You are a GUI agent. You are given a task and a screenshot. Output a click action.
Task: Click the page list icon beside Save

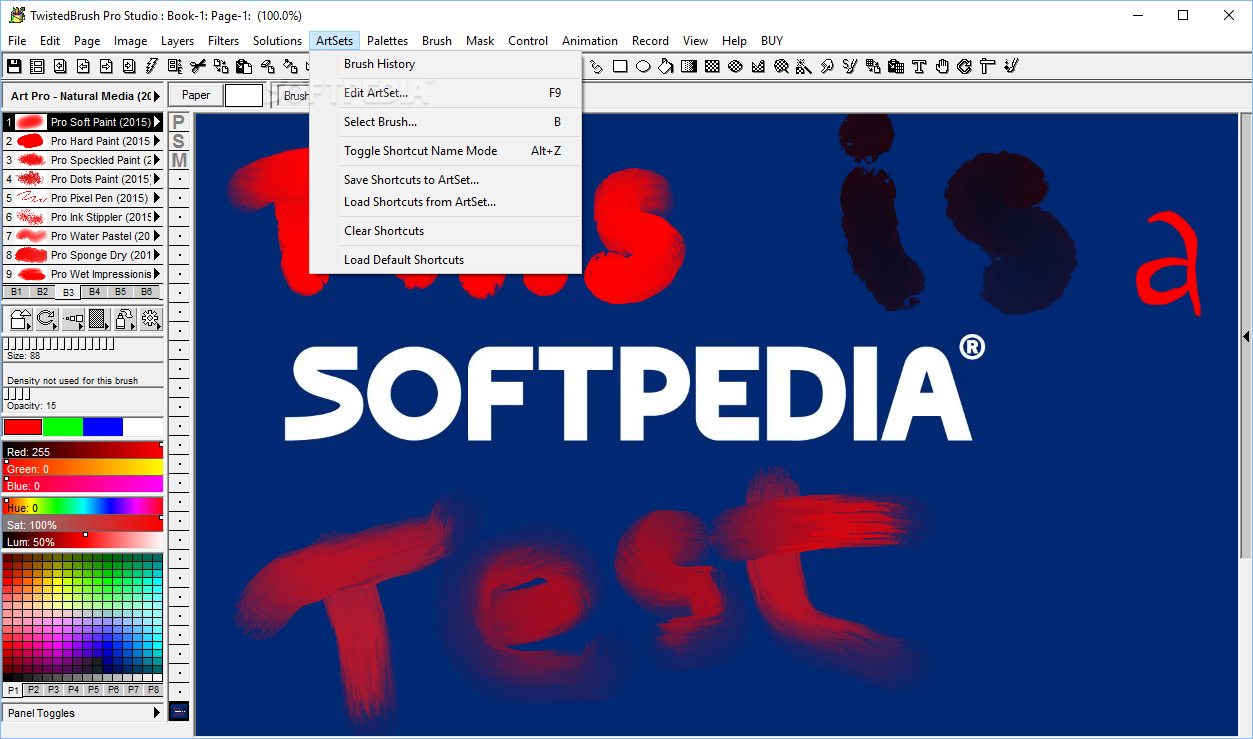click(x=37, y=66)
